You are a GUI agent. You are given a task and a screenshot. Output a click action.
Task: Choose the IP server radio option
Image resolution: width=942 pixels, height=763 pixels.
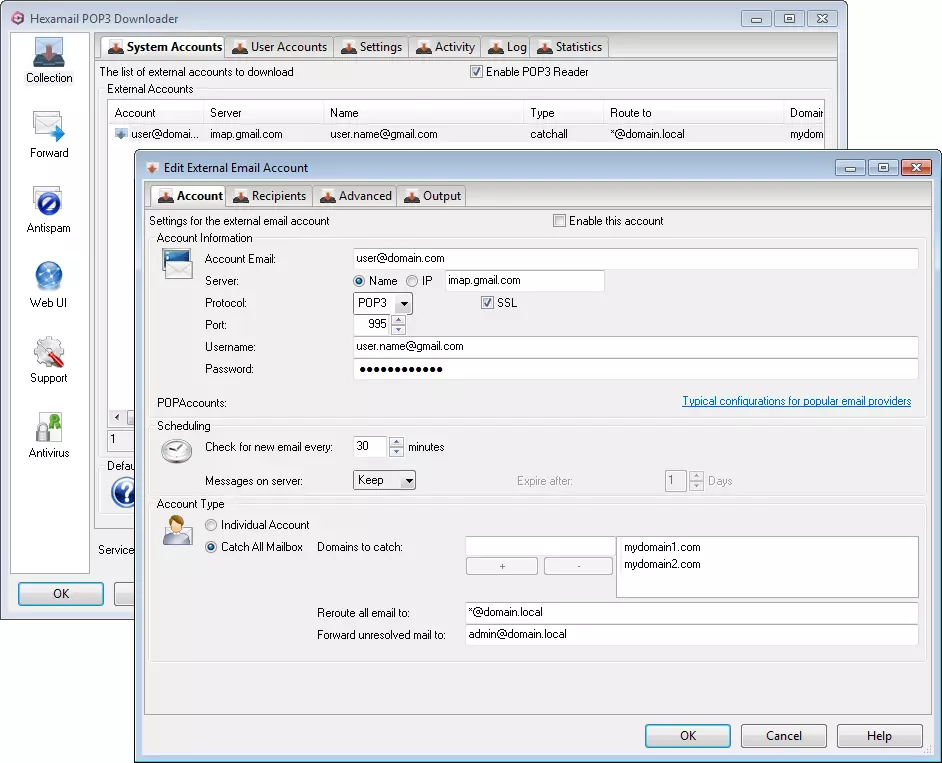tap(412, 281)
